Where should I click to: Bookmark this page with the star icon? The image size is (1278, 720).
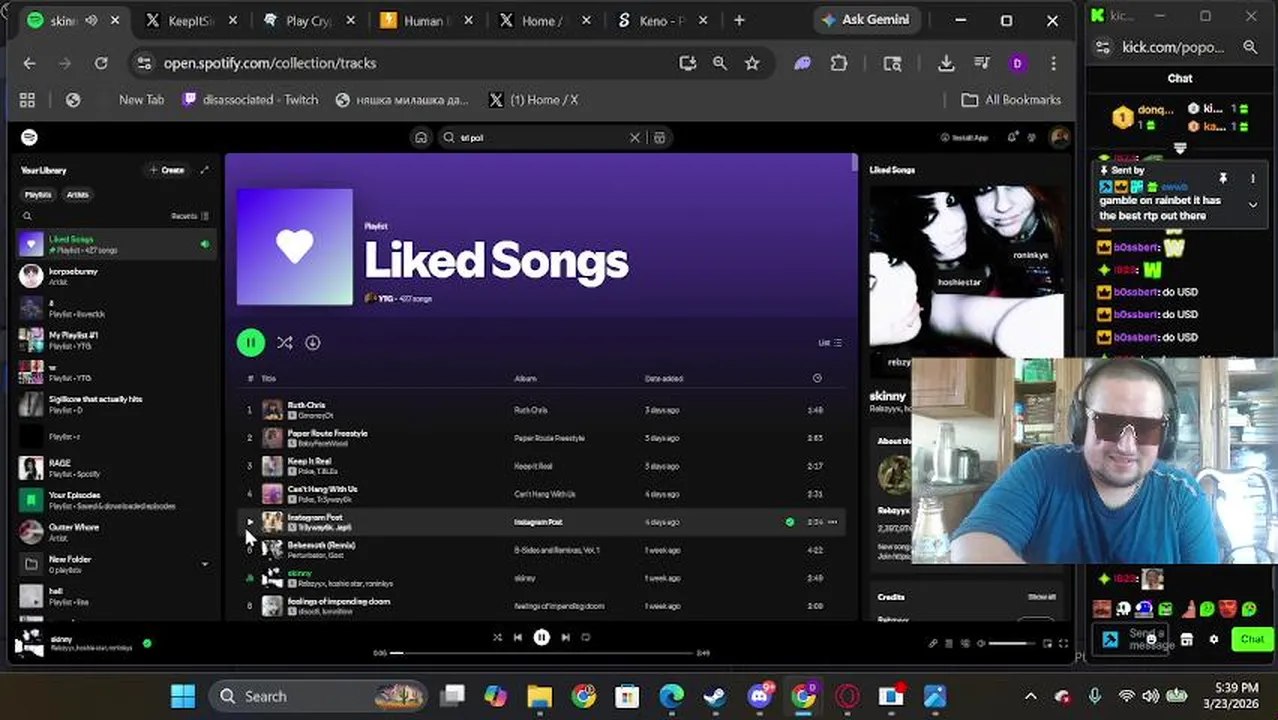(x=752, y=63)
